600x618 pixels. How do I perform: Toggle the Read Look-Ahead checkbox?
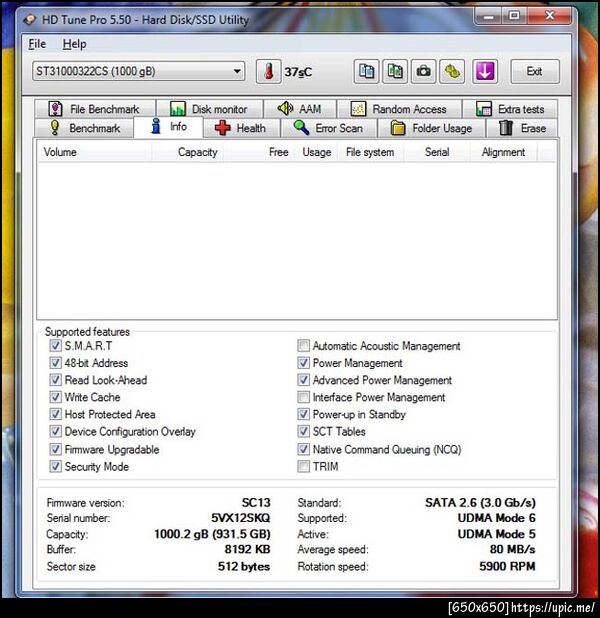coord(55,380)
